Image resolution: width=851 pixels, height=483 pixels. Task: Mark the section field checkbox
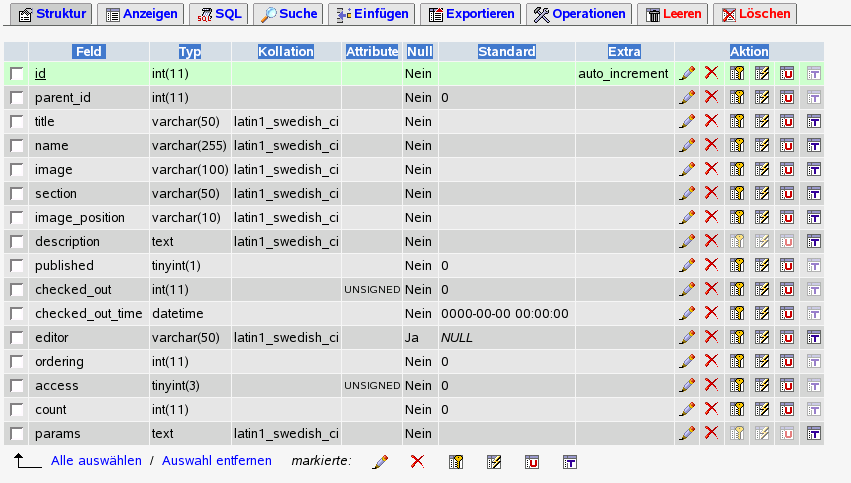click(17, 194)
